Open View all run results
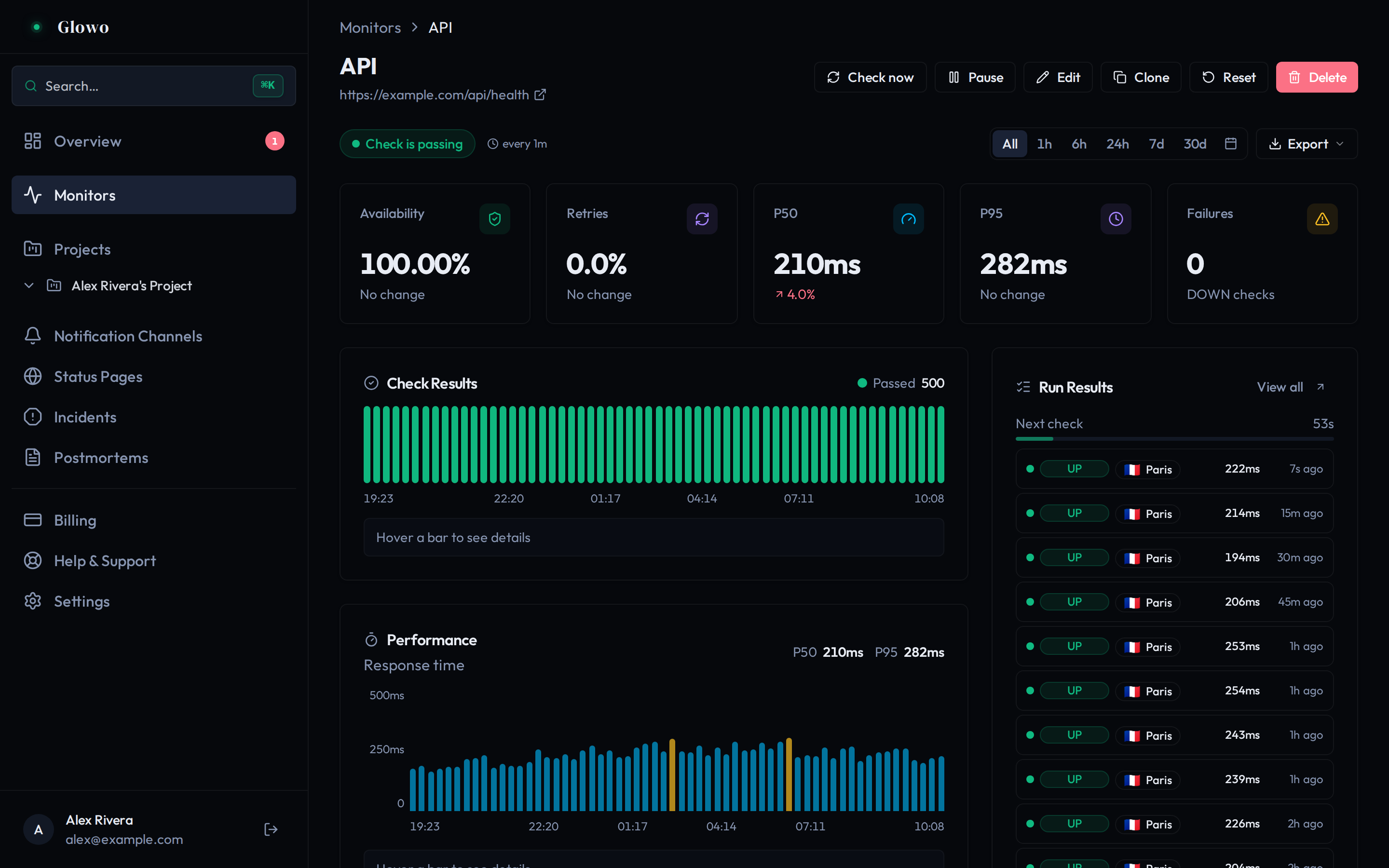 pos(1290,387)
